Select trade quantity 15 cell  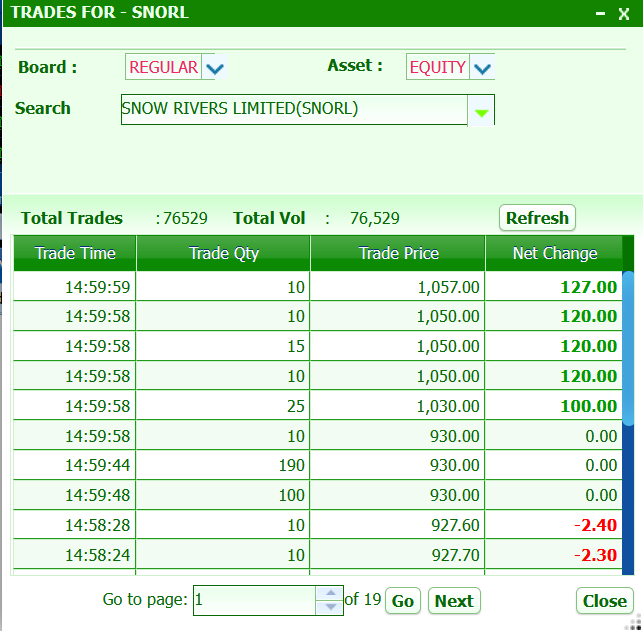pyautogui.click(x=223, y=346)
